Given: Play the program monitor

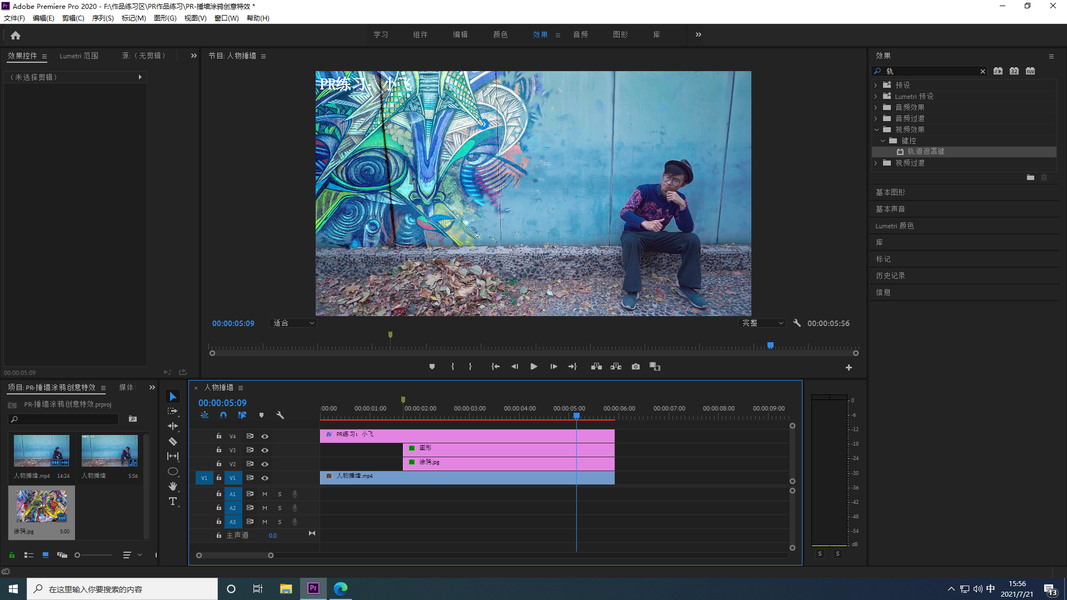Looking at the screenshot, I should (534, 367).
